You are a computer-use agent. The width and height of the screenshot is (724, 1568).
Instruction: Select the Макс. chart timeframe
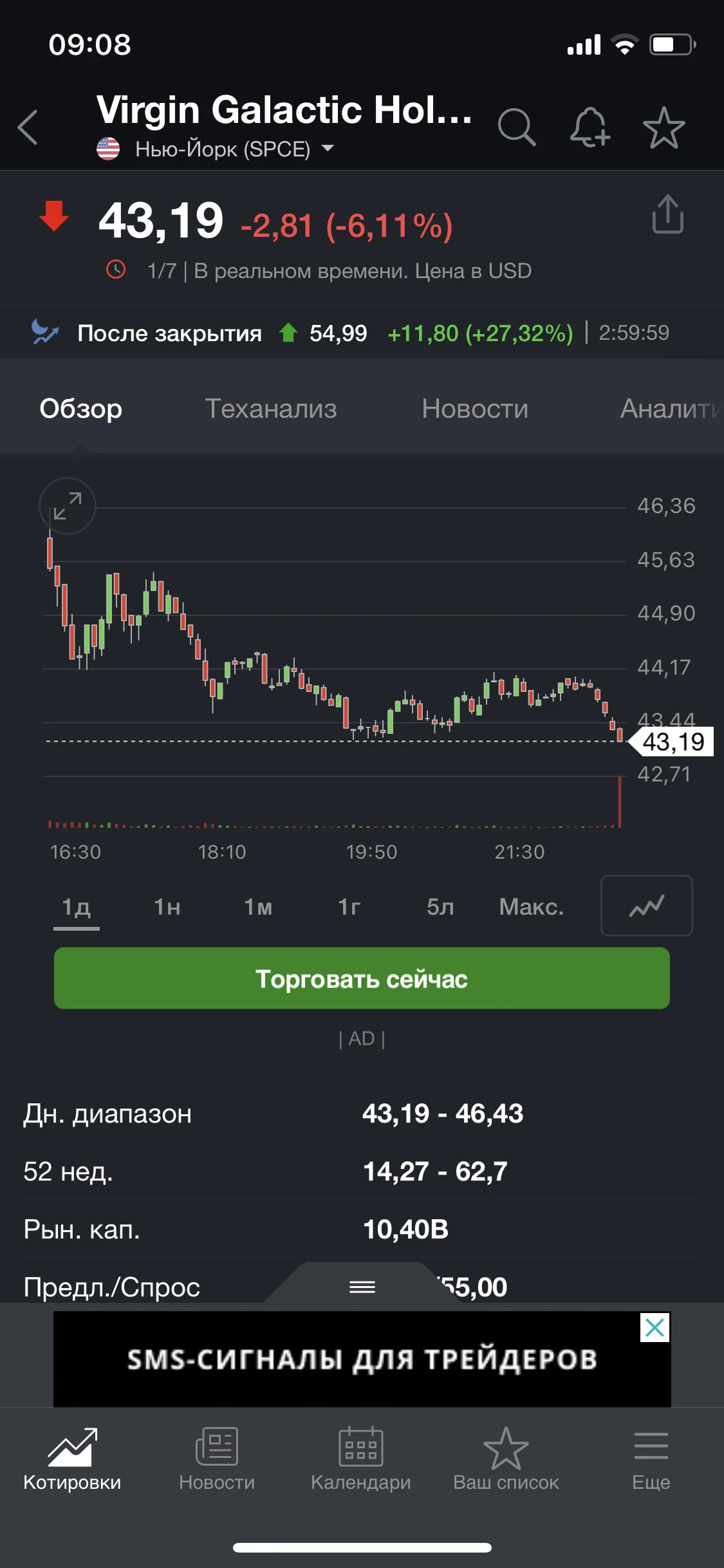pyautogui.click(x=532, y=906)
